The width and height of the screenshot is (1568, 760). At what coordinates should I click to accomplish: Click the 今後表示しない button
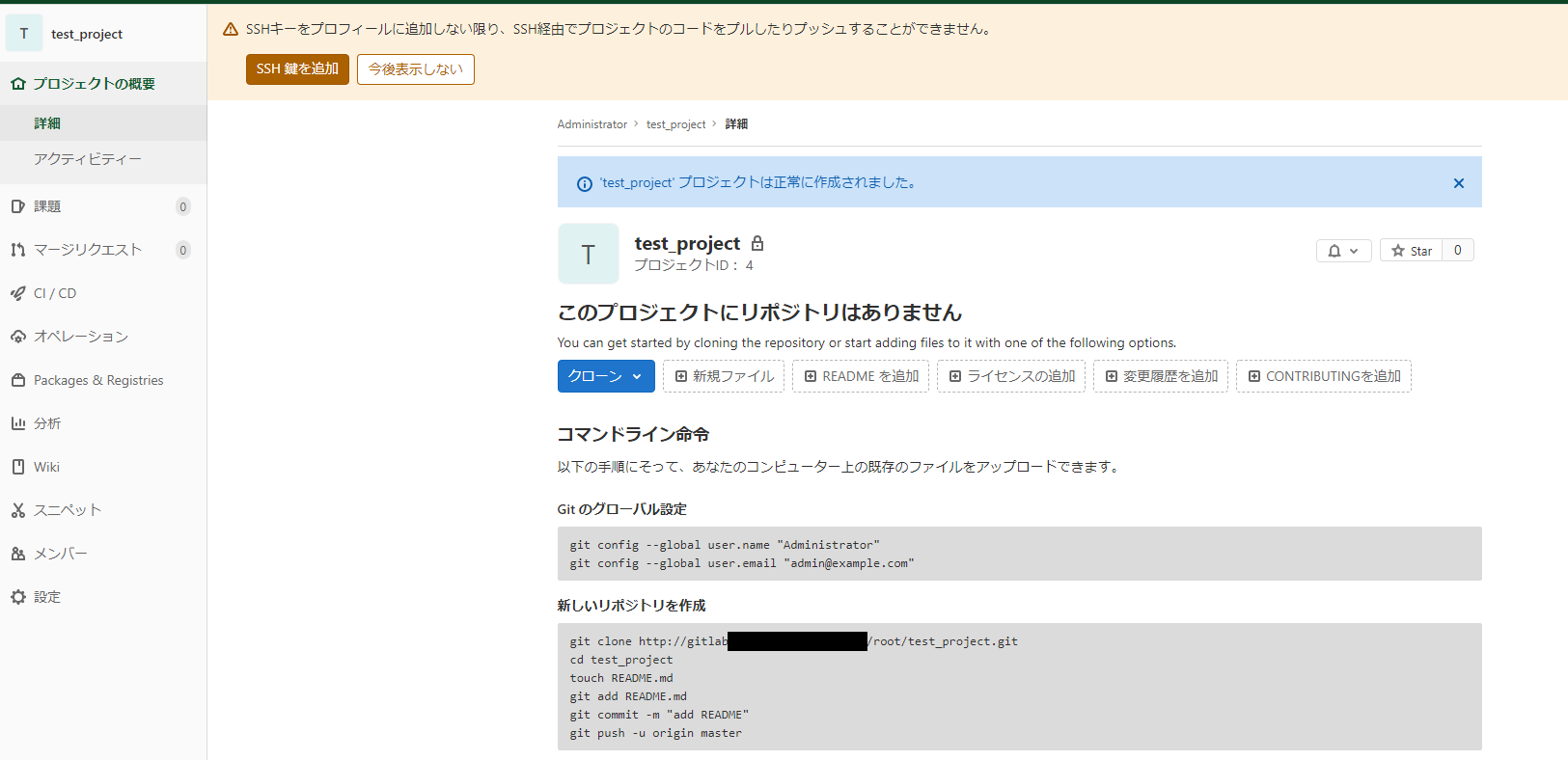416,69
